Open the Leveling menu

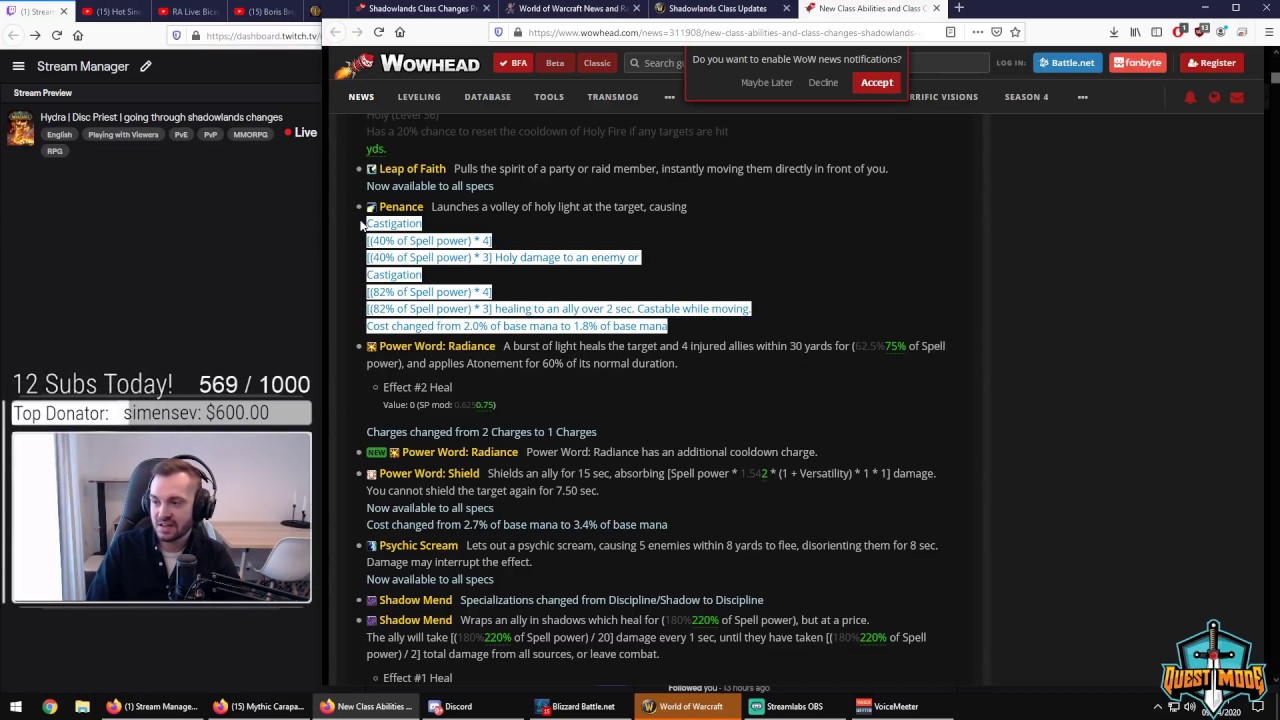click(419, 97)
